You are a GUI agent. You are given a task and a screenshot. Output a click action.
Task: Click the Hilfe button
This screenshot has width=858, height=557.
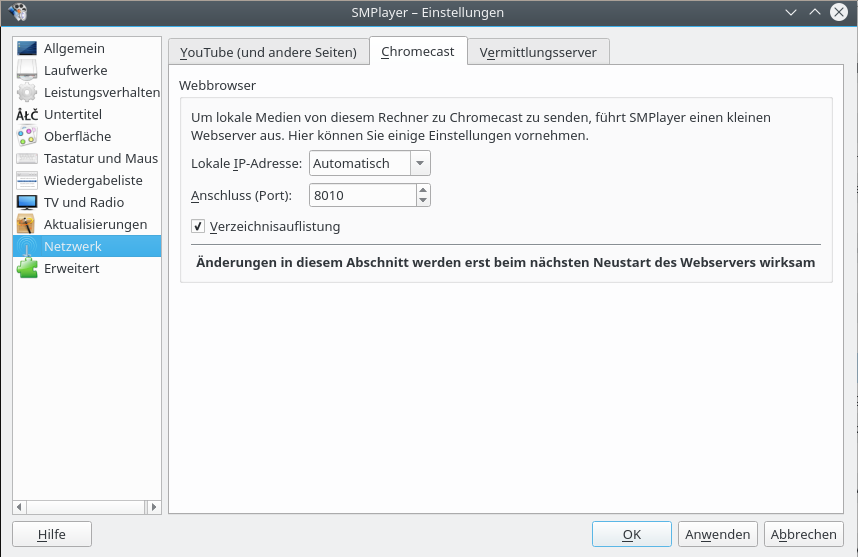click(52, 535)
